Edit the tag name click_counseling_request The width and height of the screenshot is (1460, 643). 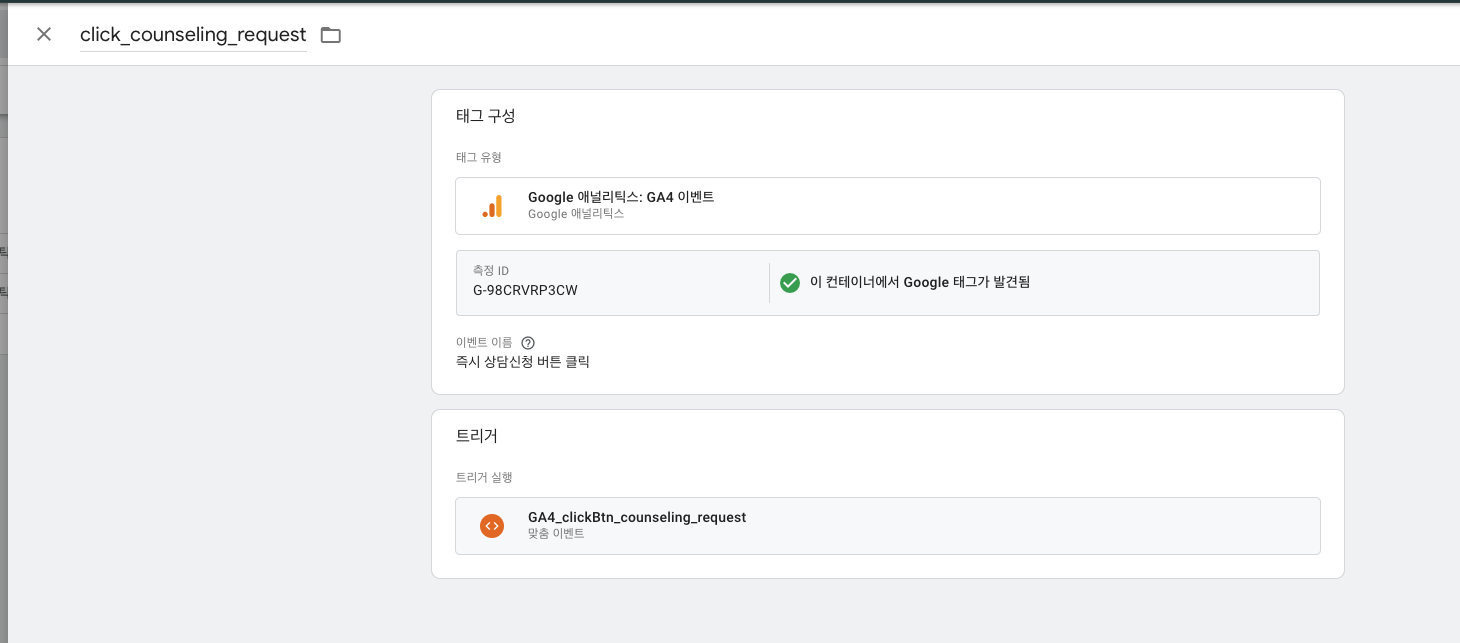193,35
